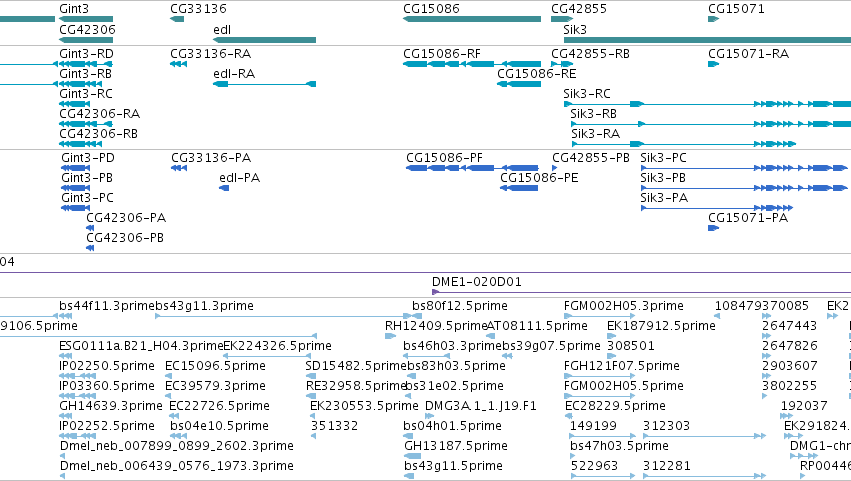Select transcript Gint3-RB label
Screen dimensions: 851x481
point(85,74)
